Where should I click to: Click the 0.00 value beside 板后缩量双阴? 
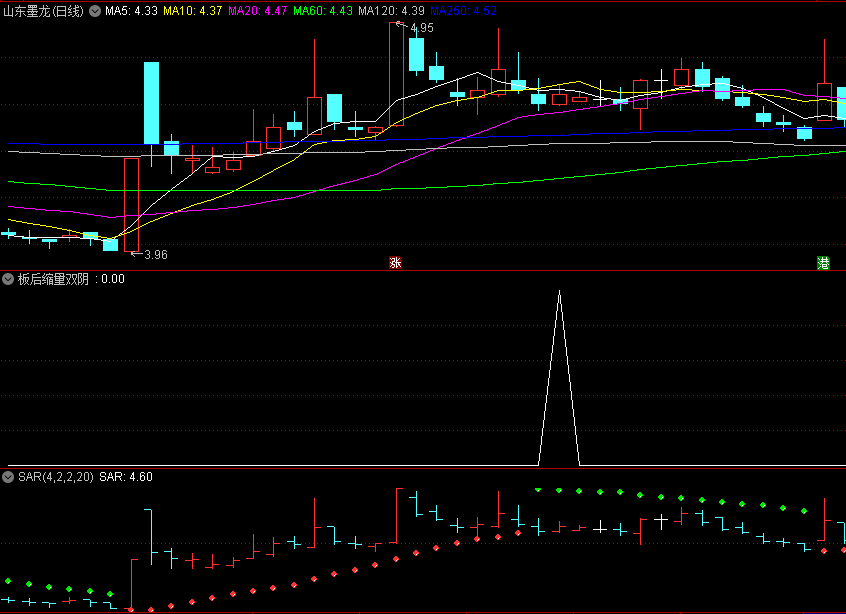coord(113,279)
